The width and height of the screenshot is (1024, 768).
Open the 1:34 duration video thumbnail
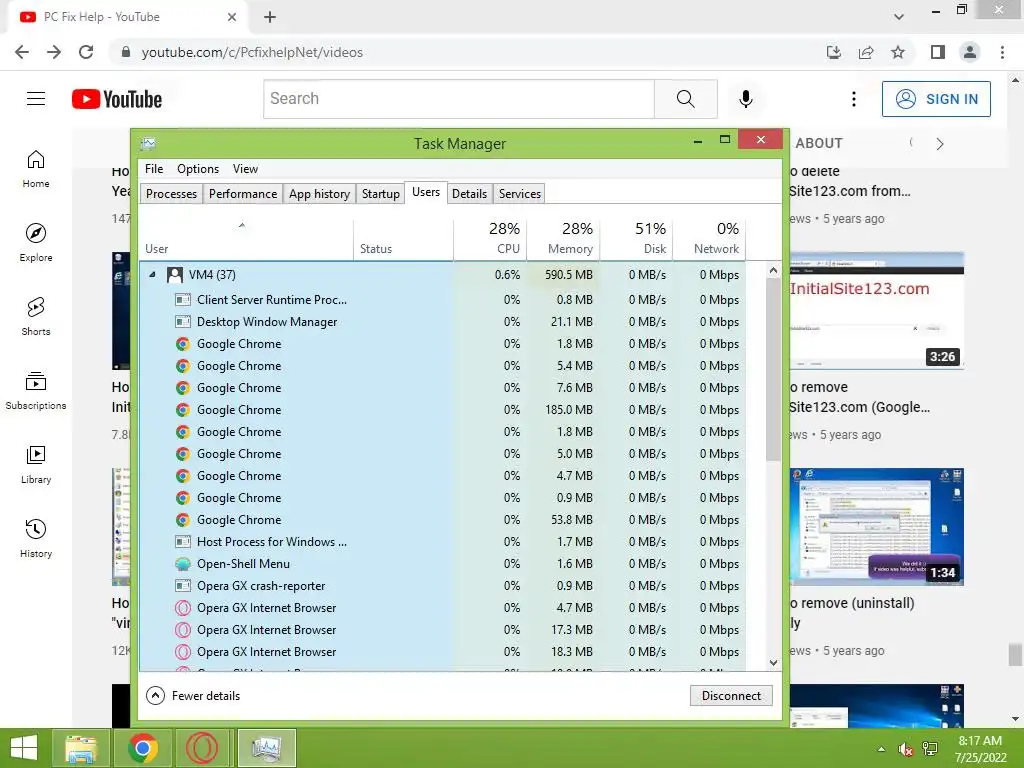point(876,526)
